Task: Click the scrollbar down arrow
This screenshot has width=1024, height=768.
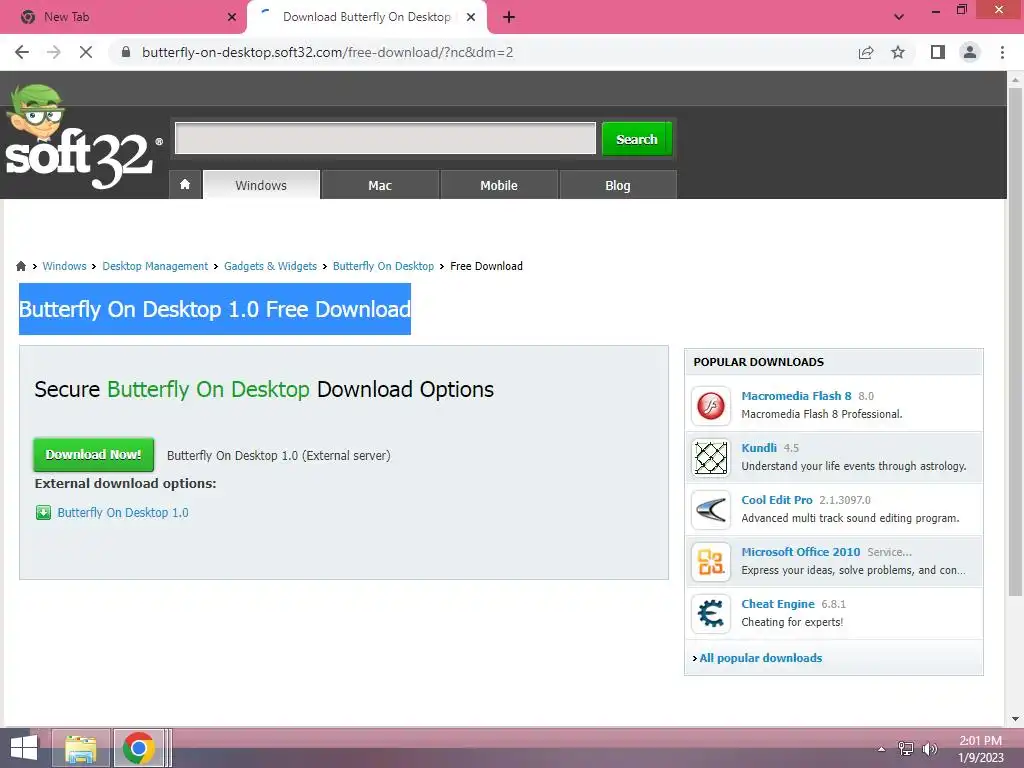Action: [x=1015, y=719]
